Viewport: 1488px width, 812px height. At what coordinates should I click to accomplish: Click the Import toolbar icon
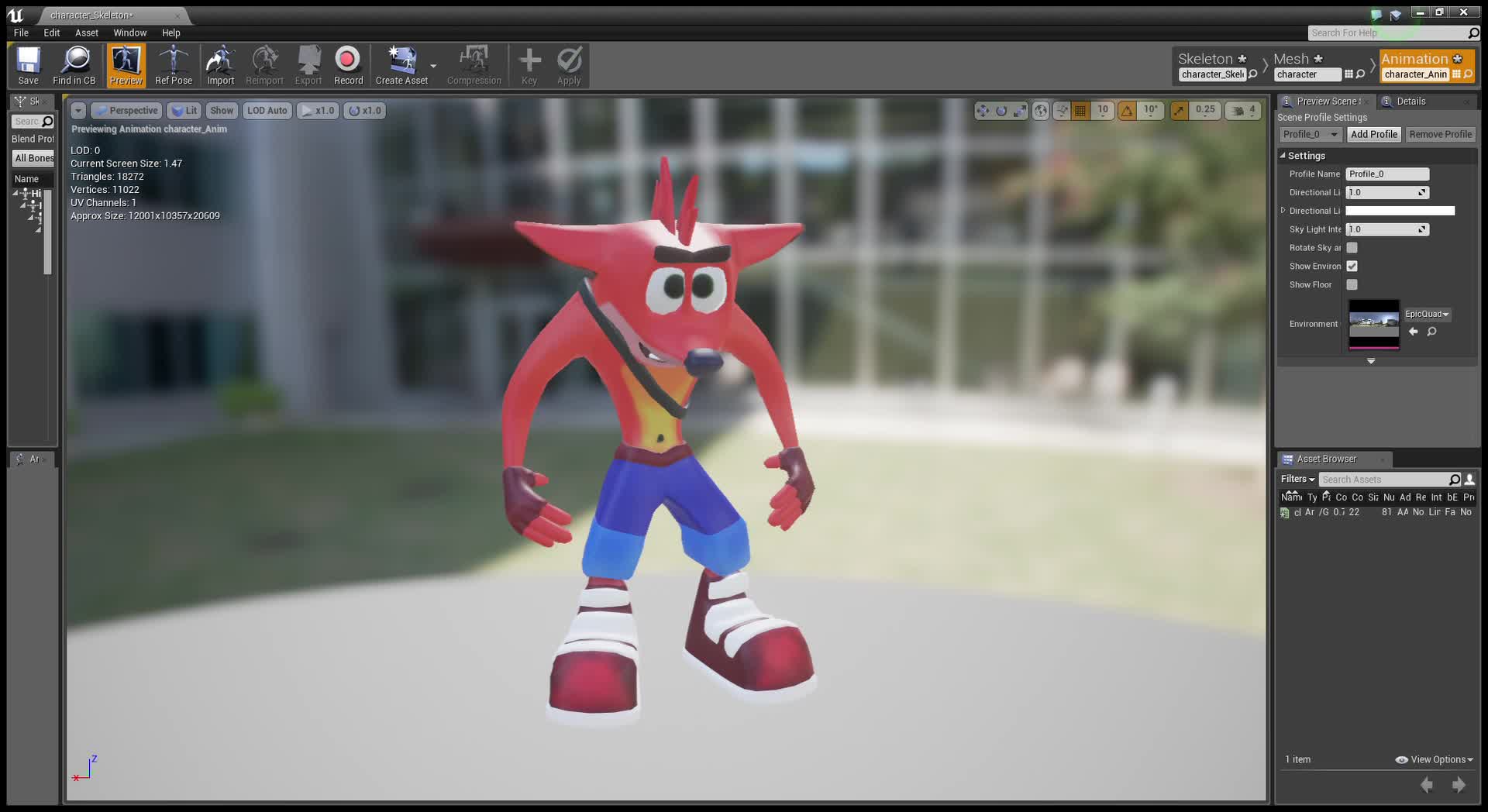click(220, 65)
